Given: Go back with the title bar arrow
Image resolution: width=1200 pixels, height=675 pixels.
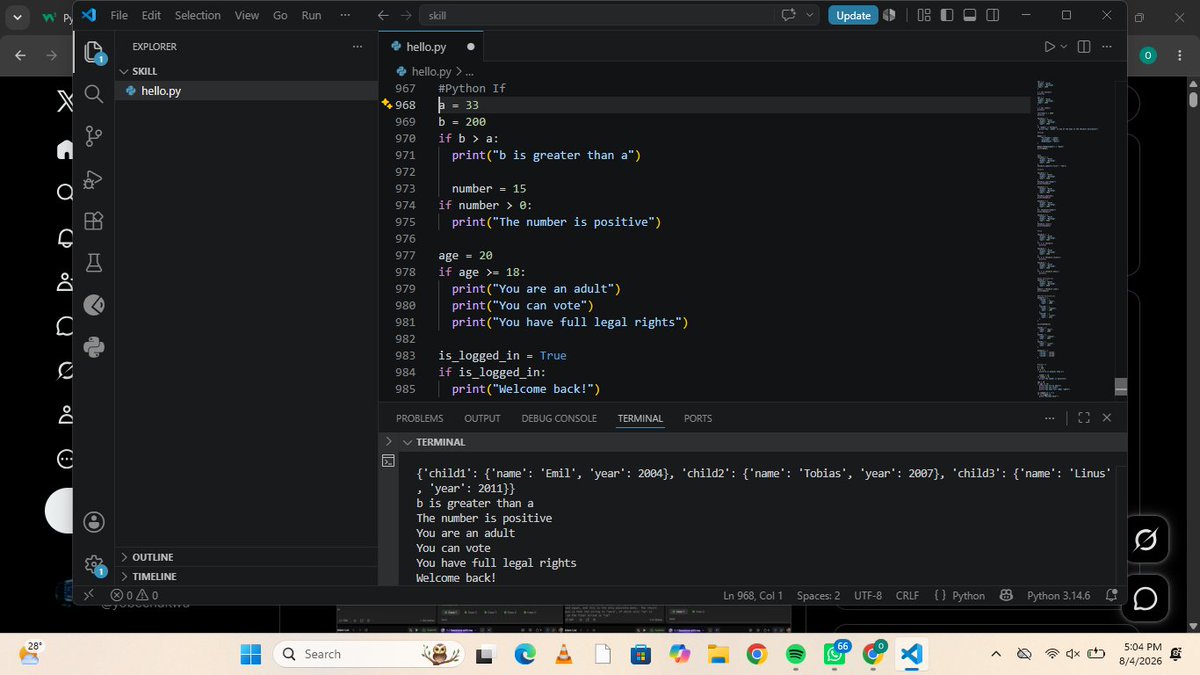Looking at the screenshot, I should click(x=384, y=15).
